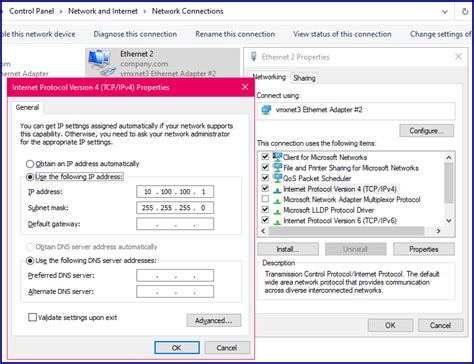This screenshot has height=364, width=474.
Task: Click the Microsoft LLDP Protocol Driver icon
Action: click(277, 211)
